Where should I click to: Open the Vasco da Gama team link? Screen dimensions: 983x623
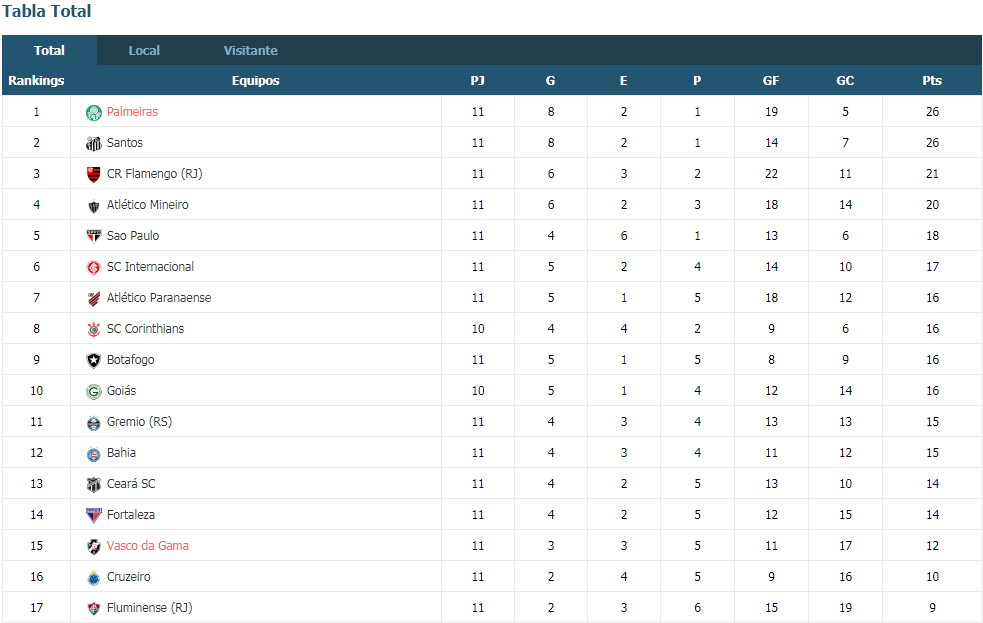pyautogui.click(x=147, y=546)
